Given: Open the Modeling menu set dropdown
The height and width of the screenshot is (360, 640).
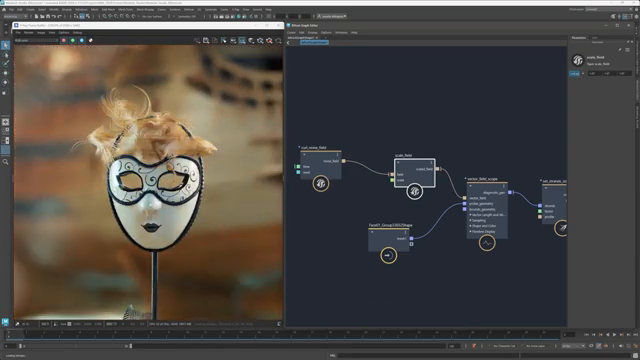Looking at the screenshot, I should coord(15,17).
